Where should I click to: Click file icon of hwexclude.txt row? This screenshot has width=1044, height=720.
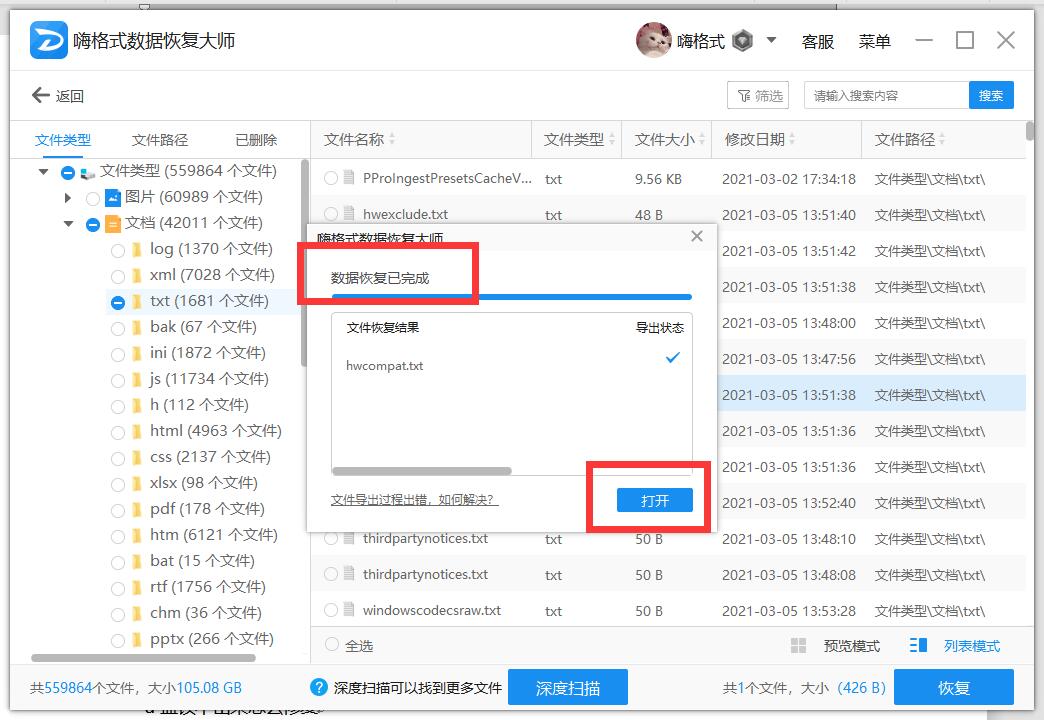coord(349,214)
